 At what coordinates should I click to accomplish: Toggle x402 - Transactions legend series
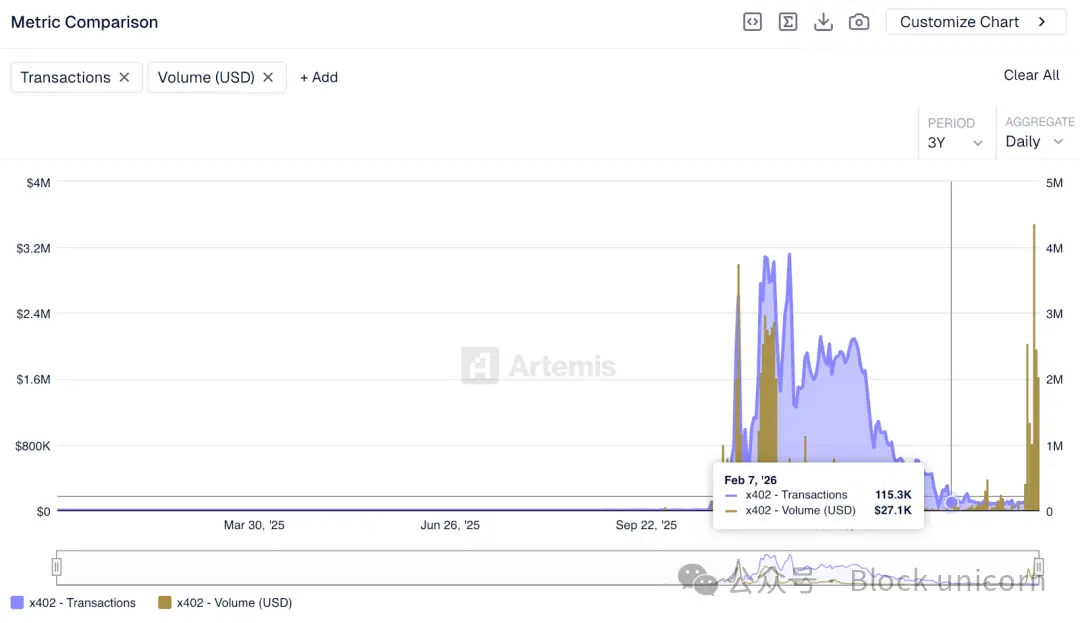74,603
